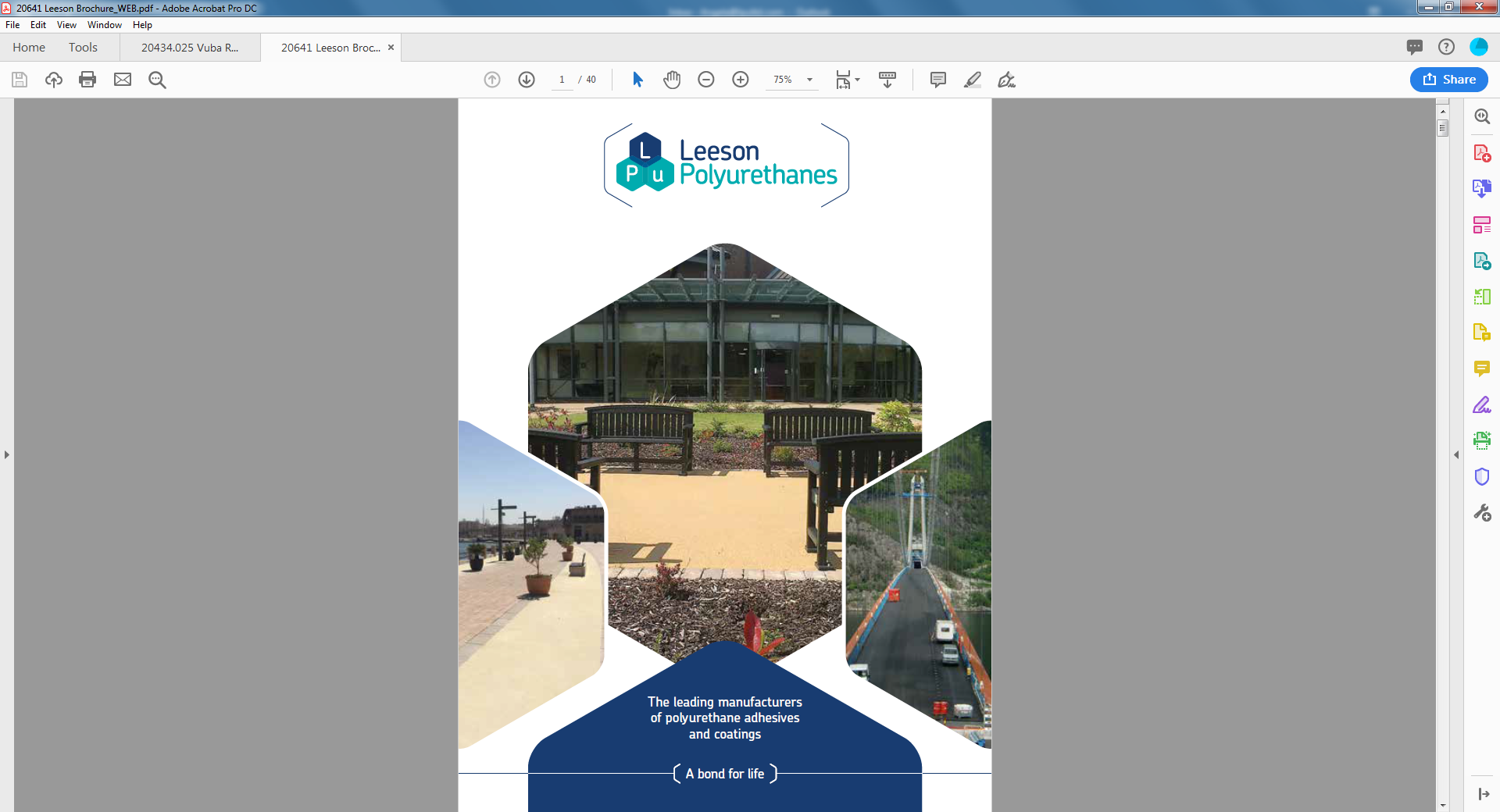This screenshot has height=812, width=1500.
Task: Open the Sign document pen tool
Action: point(1006,80)
